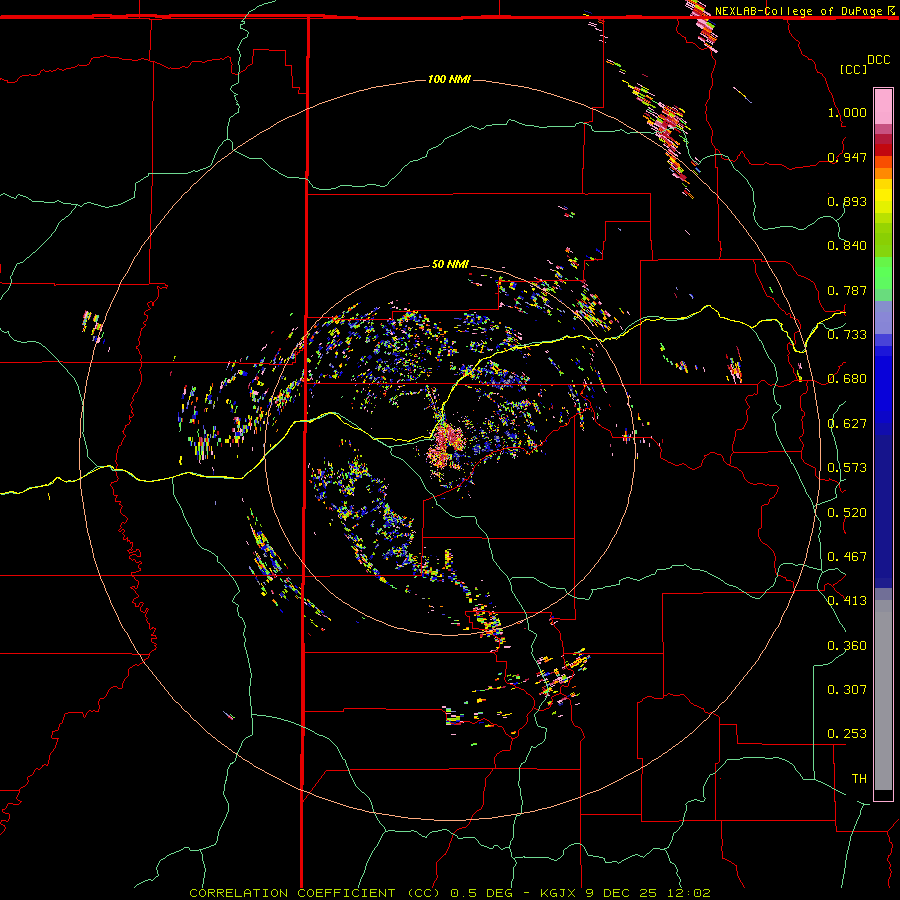Click the 0.573 scale value
Viewport: 900px width, 900px height.
[x=847, y=467]
